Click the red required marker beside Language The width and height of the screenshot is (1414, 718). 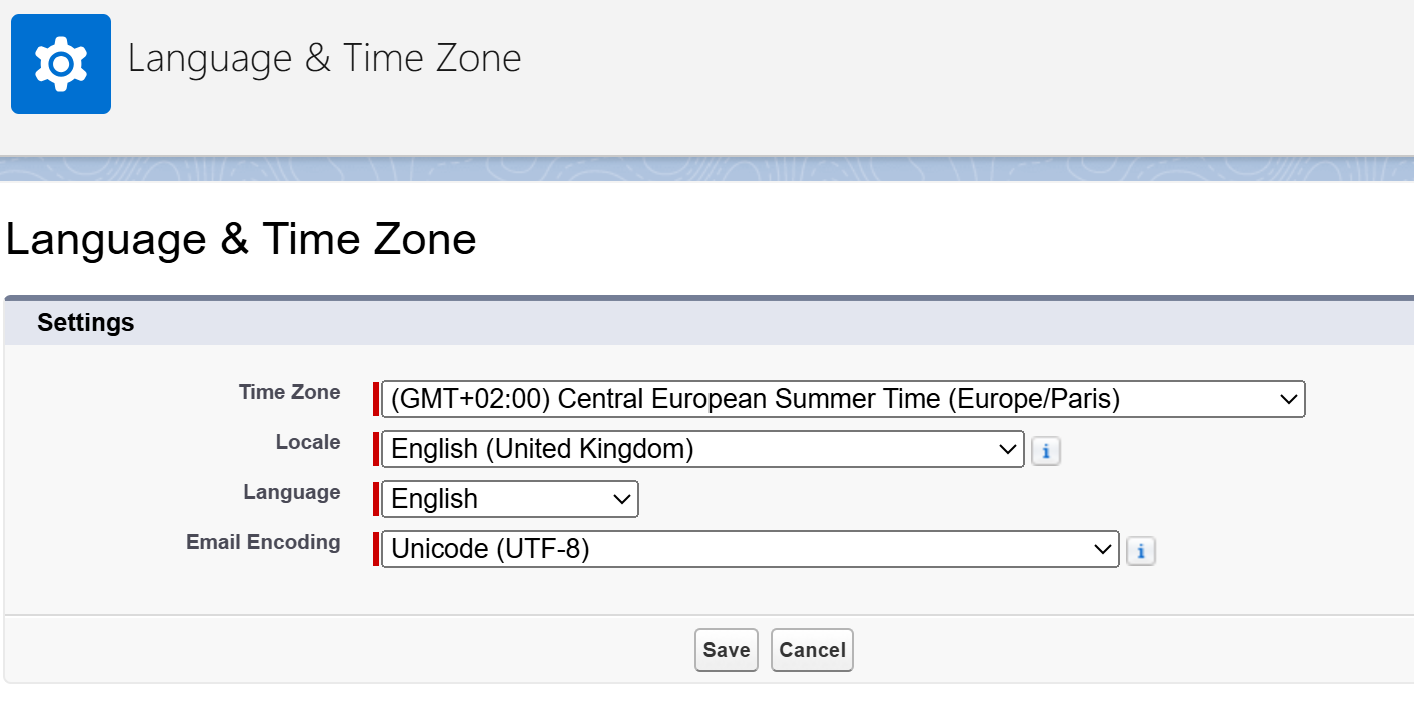pos(376,499)
